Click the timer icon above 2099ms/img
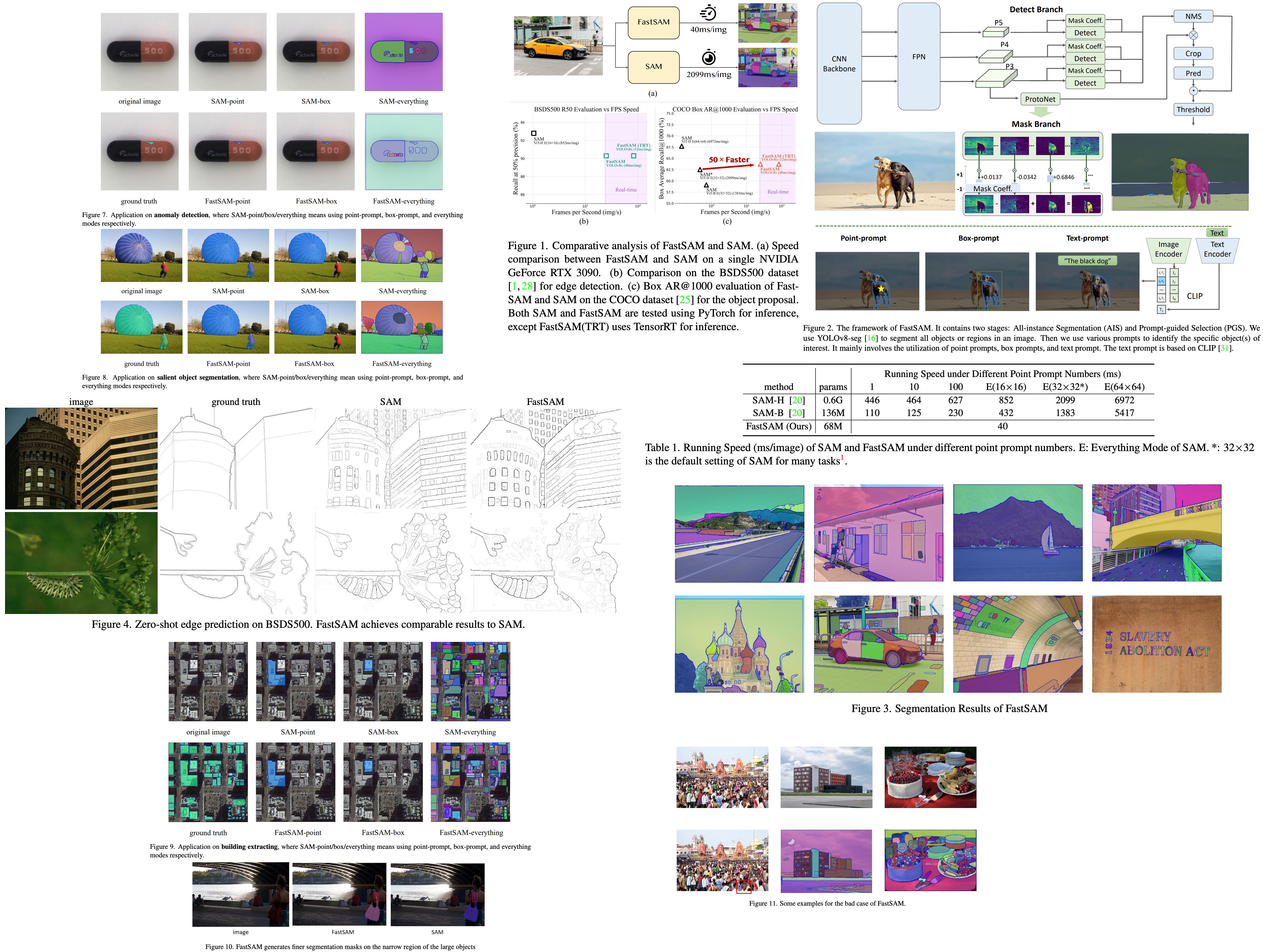 [709, 58]
